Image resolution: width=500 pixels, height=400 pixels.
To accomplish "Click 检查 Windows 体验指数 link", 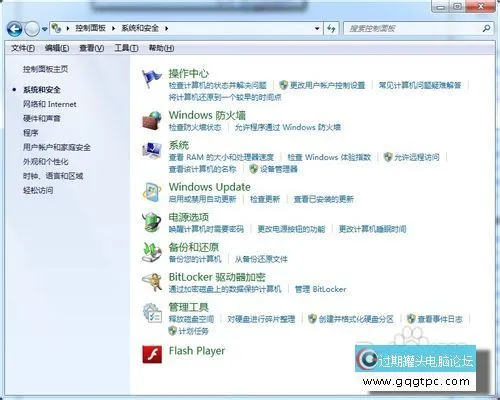I will (329, 157).
